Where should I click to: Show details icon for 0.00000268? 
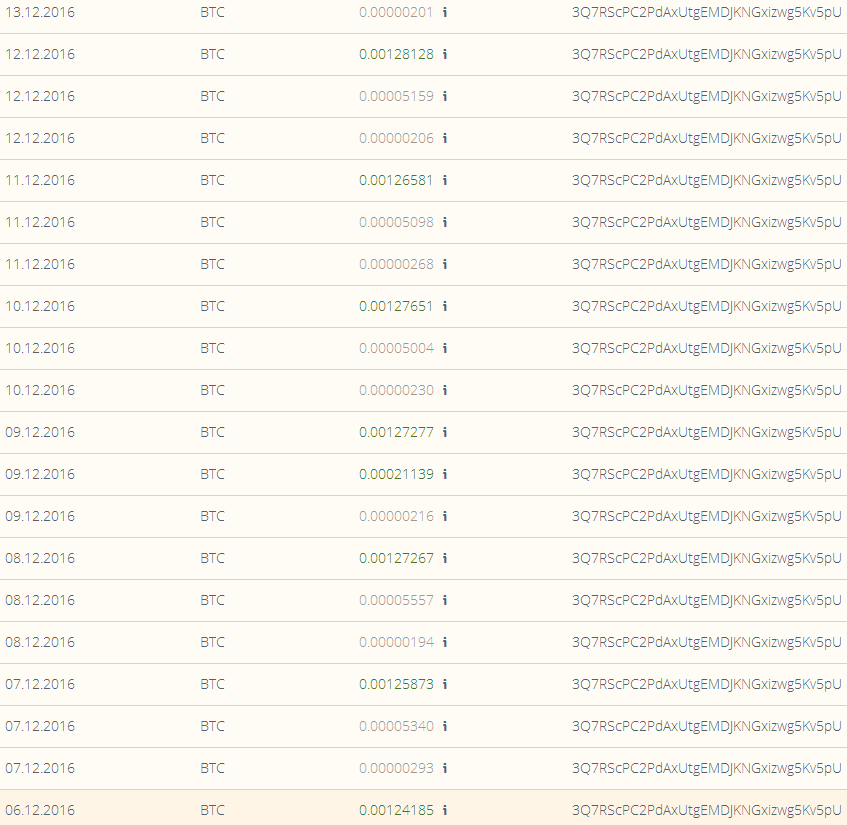click(x=445, y=264)
